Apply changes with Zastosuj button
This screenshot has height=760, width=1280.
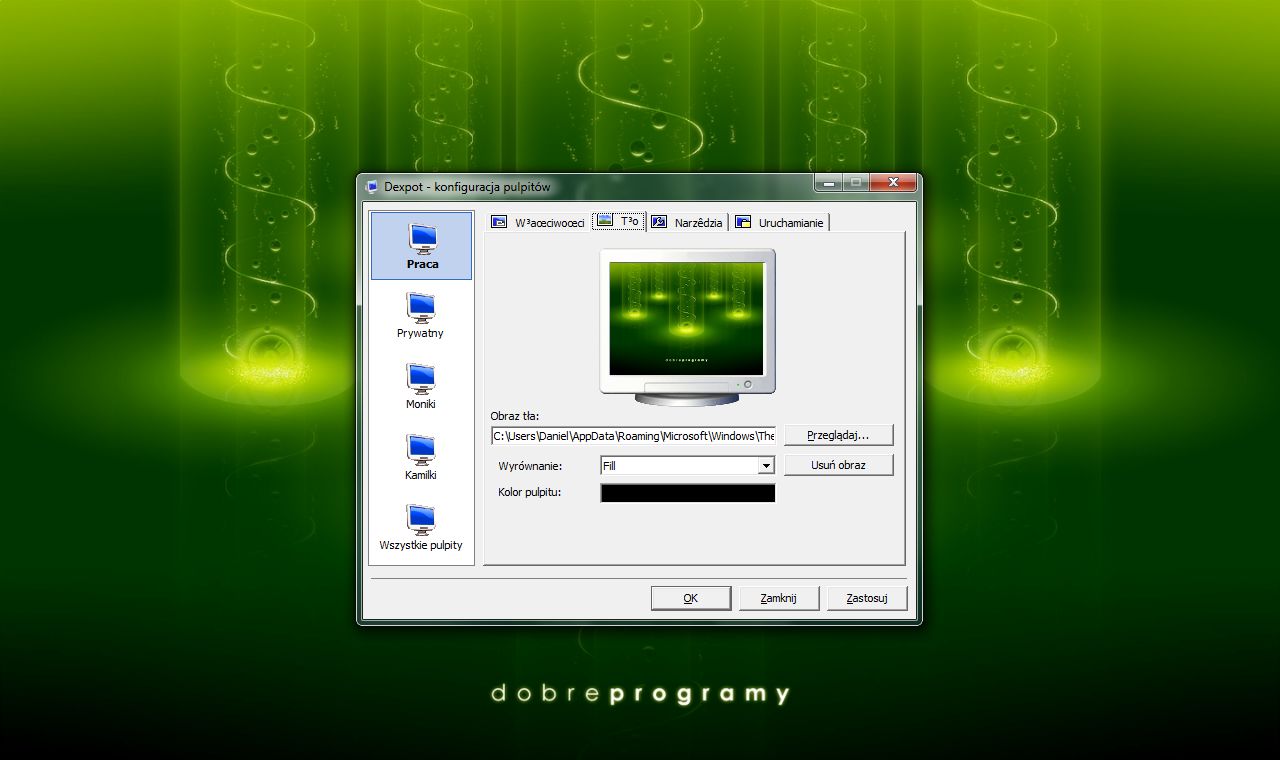(866, 598)
